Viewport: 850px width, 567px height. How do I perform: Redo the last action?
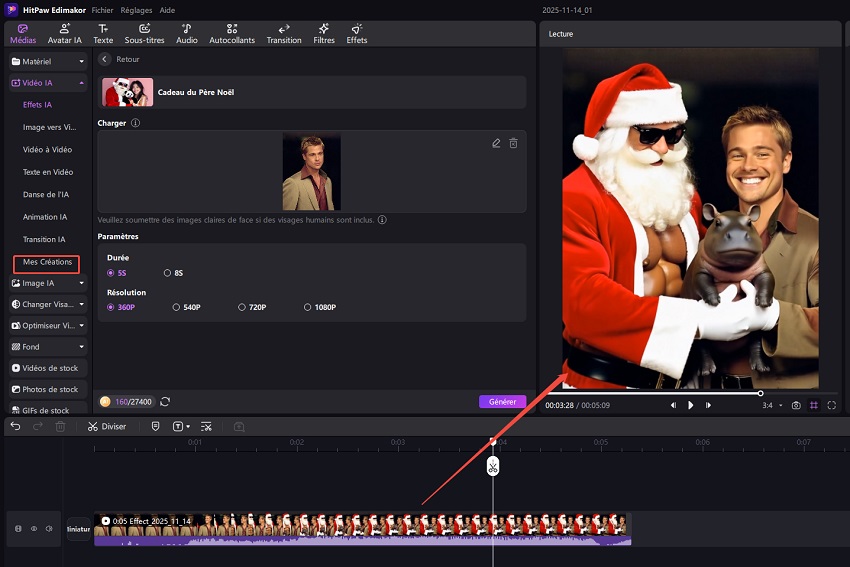pyautogui.click(x=37, y=427)
